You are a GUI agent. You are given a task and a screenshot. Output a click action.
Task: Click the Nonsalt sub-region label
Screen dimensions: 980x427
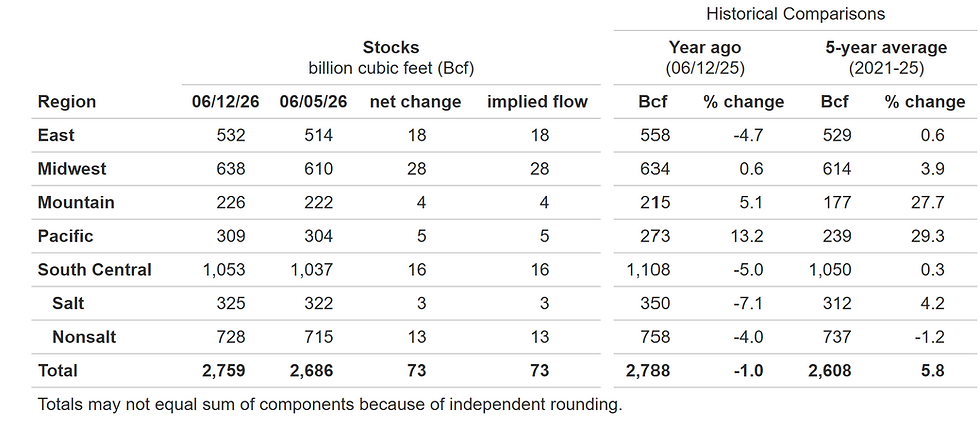click(84, 338)
